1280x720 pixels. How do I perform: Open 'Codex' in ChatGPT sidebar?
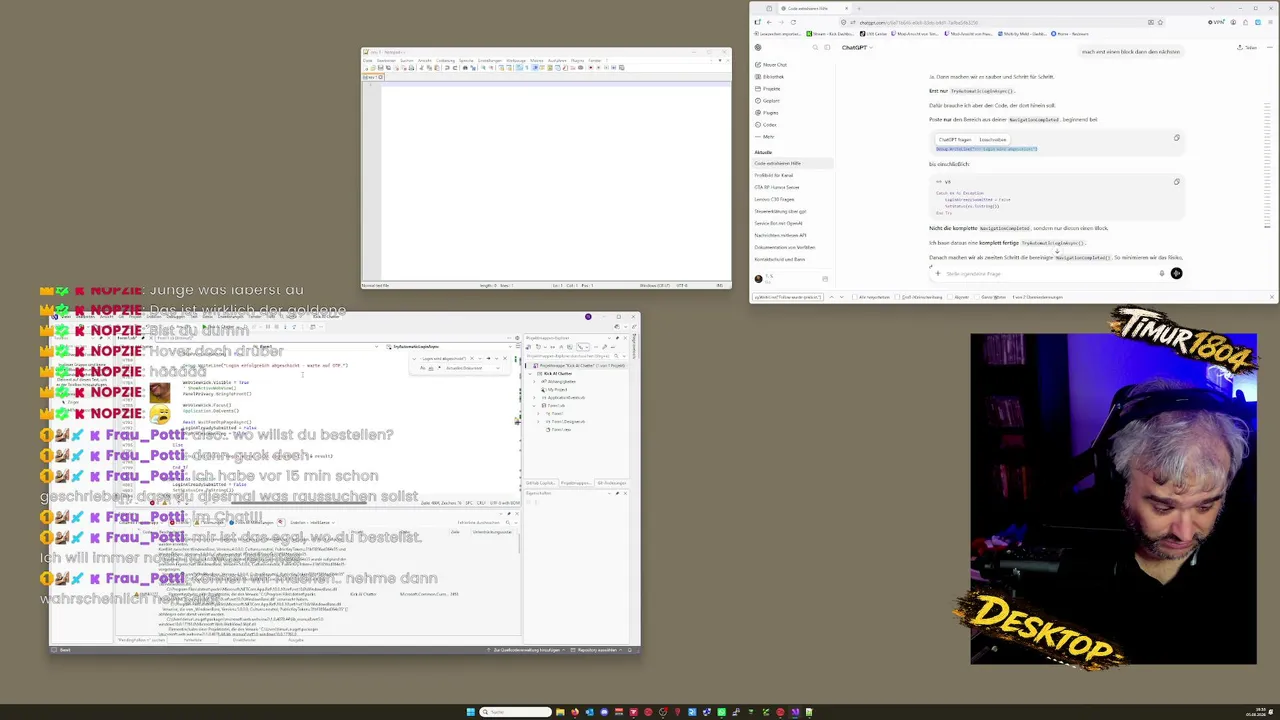pos(766,125)
